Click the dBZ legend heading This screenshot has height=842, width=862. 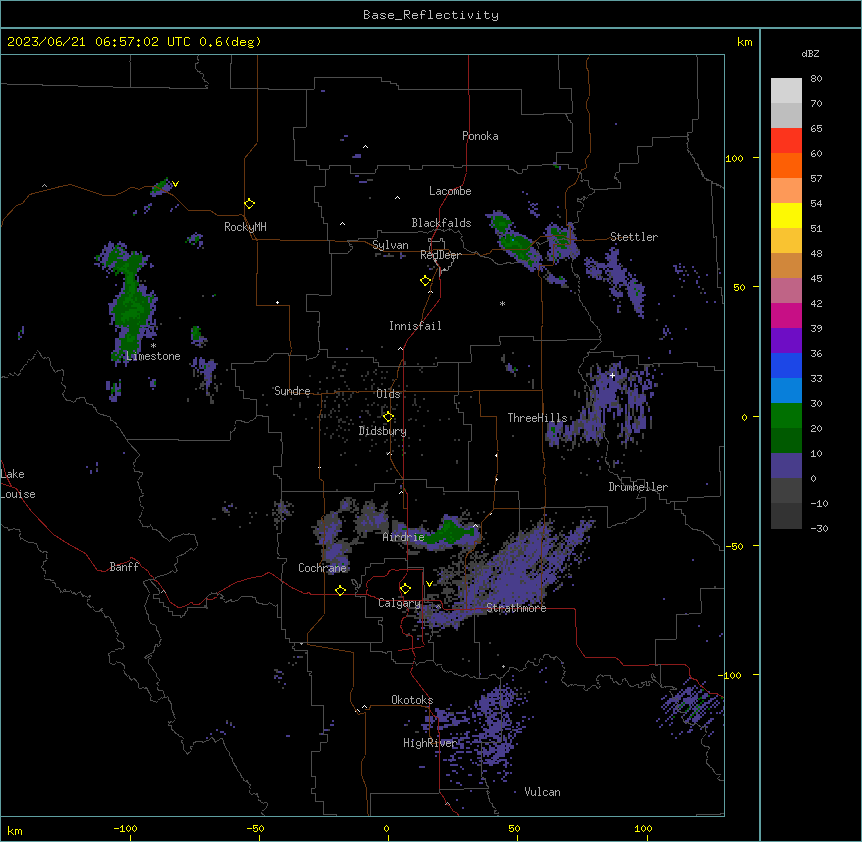(x=810, y=53)
